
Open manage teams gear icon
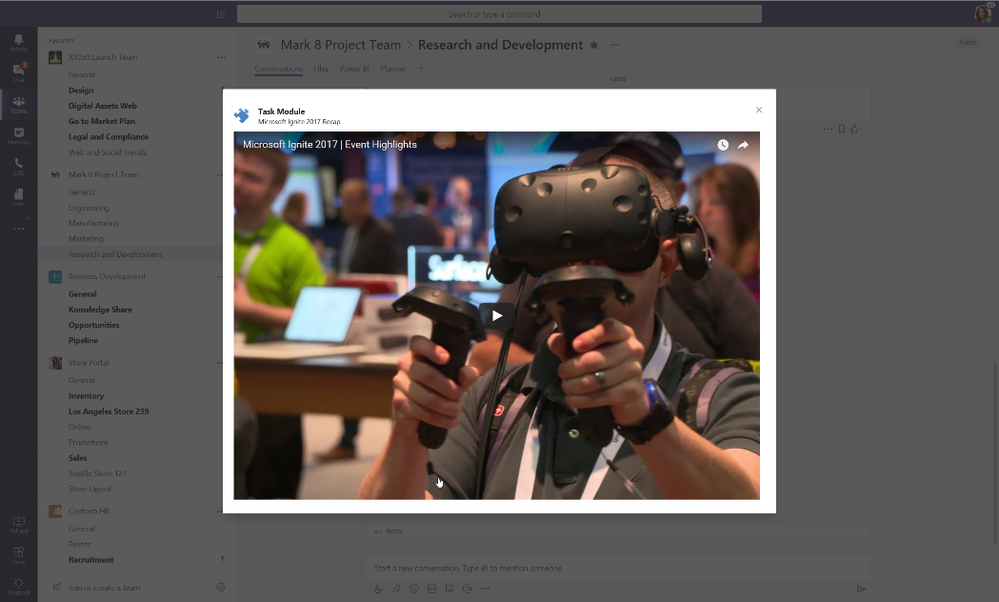tap(221, 587)
